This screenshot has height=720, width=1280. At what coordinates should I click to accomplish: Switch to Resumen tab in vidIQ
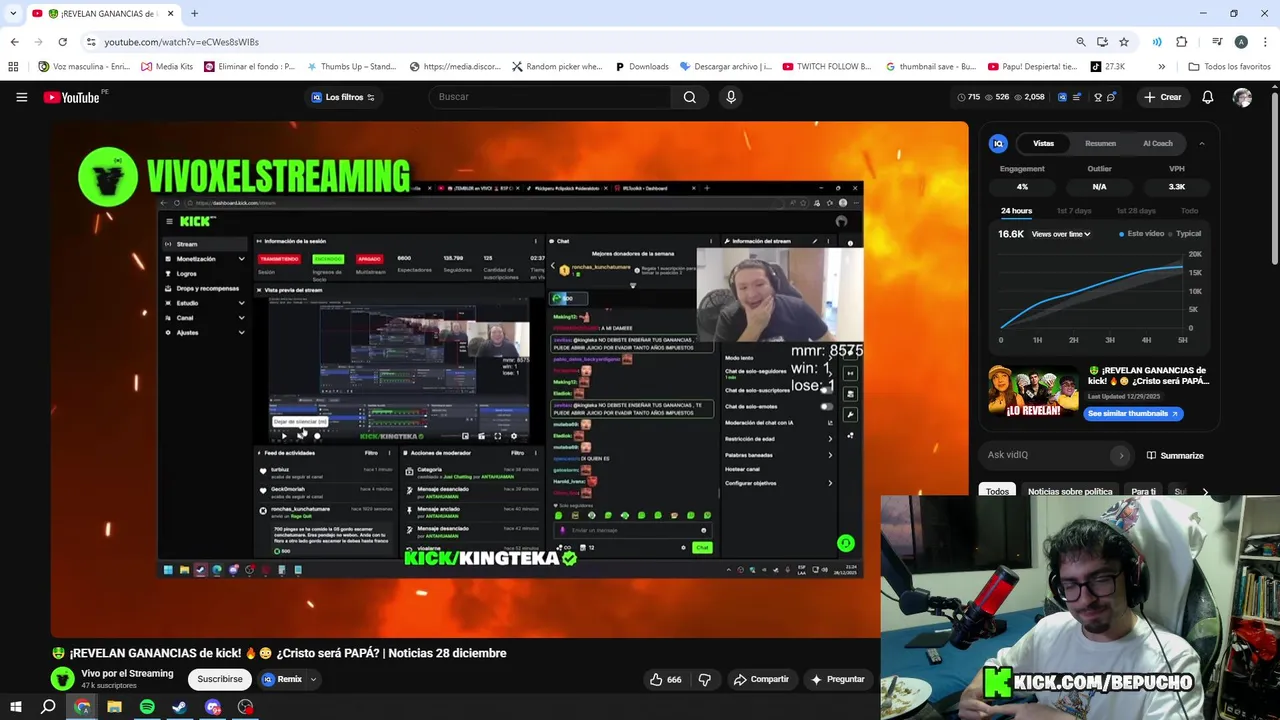(x=1100, y=143)
